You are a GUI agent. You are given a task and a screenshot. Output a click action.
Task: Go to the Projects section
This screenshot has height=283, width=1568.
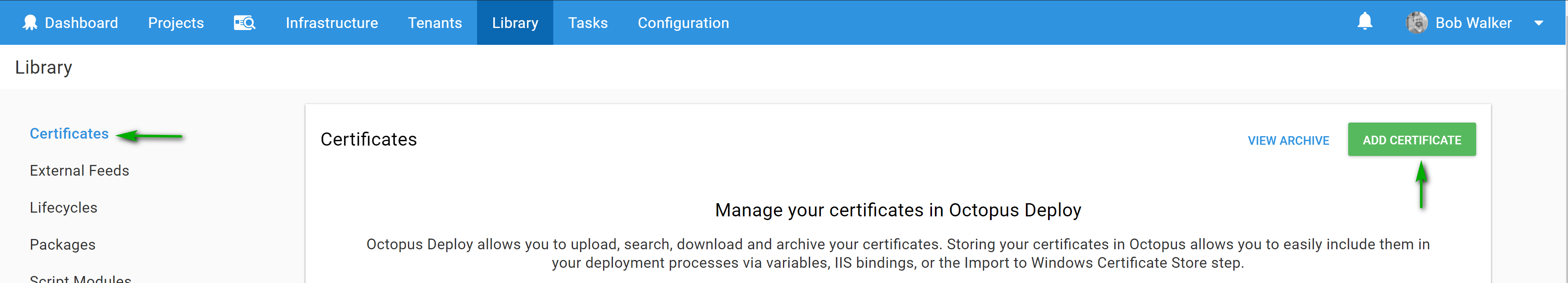point(176,23)
